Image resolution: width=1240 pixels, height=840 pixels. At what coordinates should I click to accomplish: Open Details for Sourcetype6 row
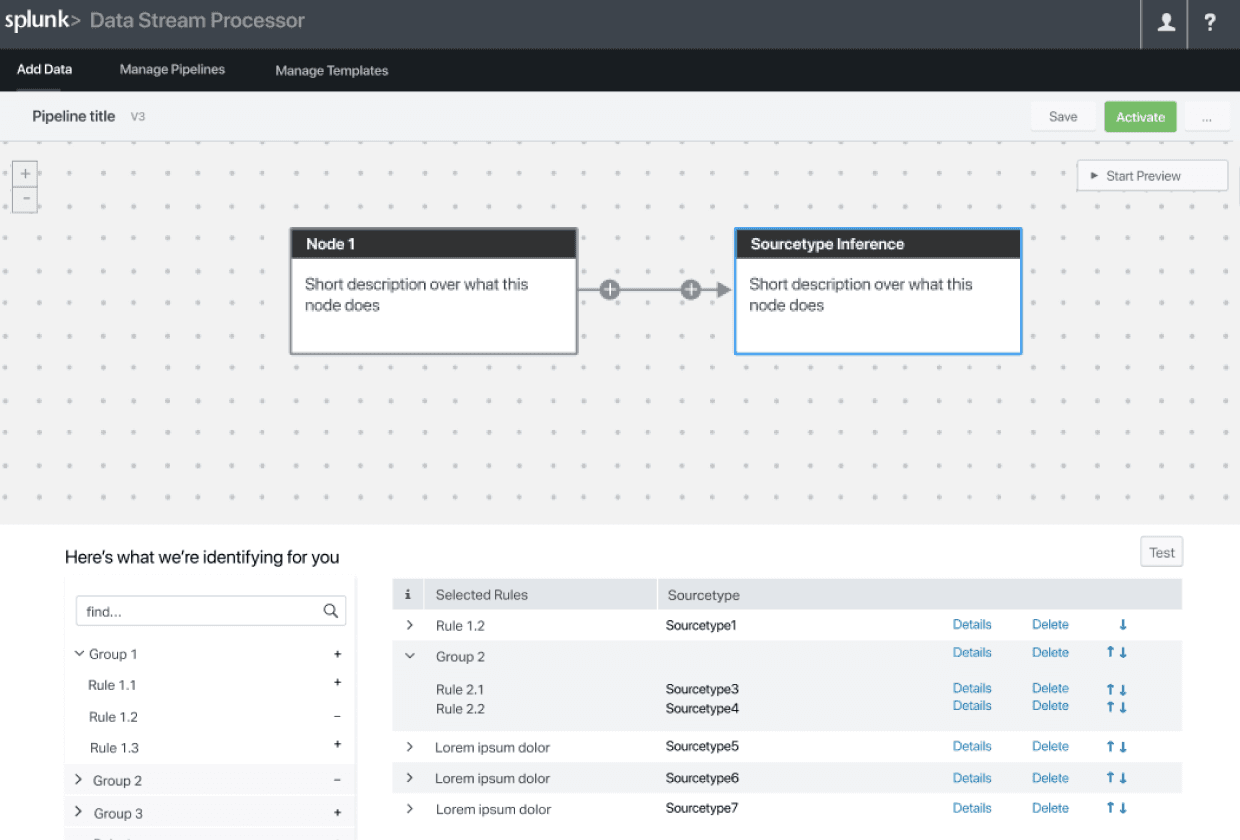click(972, 778)
